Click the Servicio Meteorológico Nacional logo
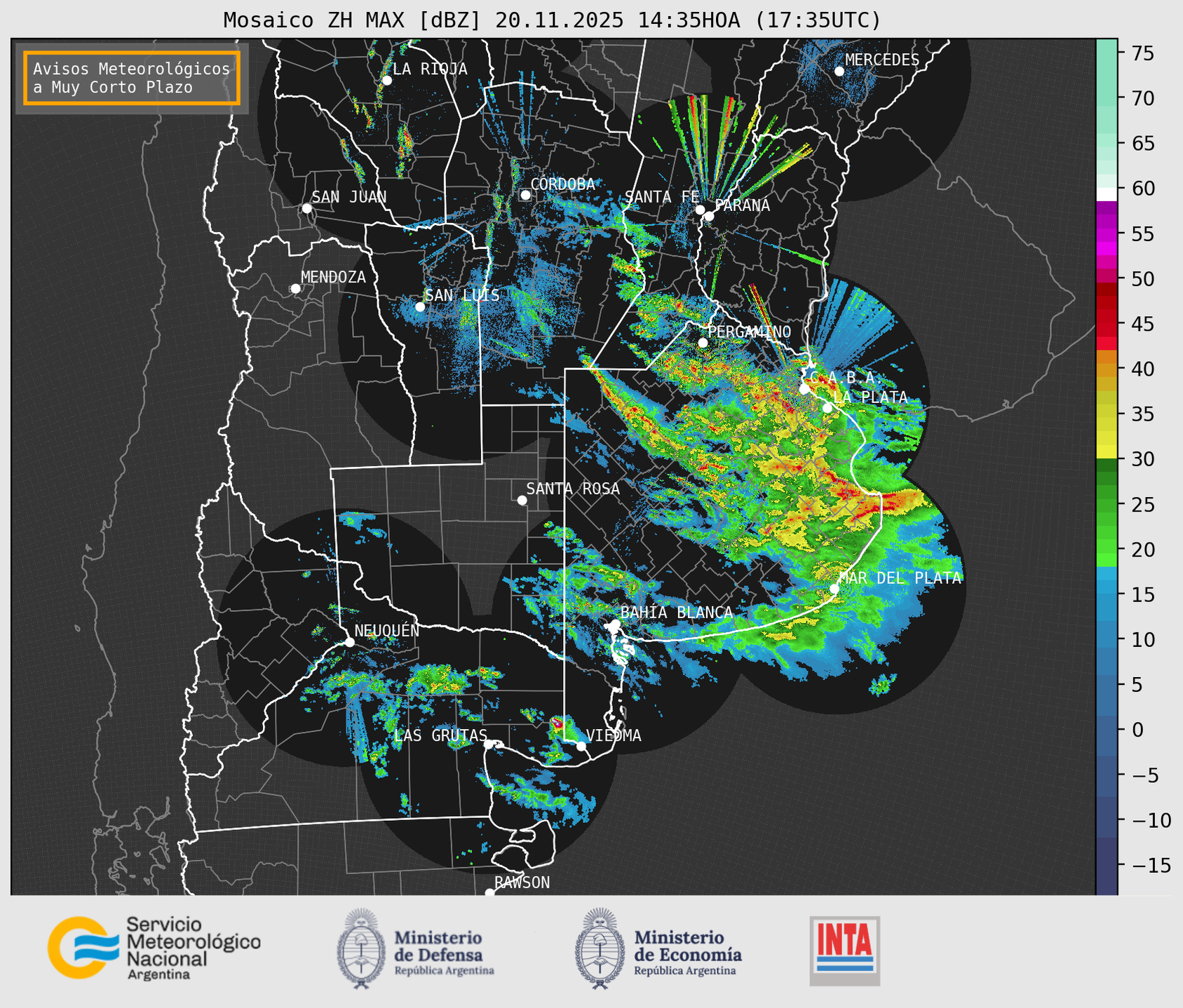This screenshot has height=1008, width=1183. 154,948
